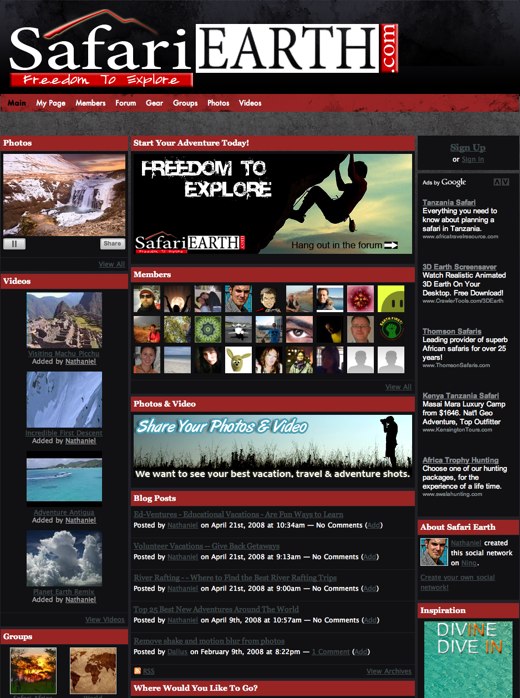Click View All members link
This screenshot has height=698, width=520.
pyautogui.click(x=398, y=387)
